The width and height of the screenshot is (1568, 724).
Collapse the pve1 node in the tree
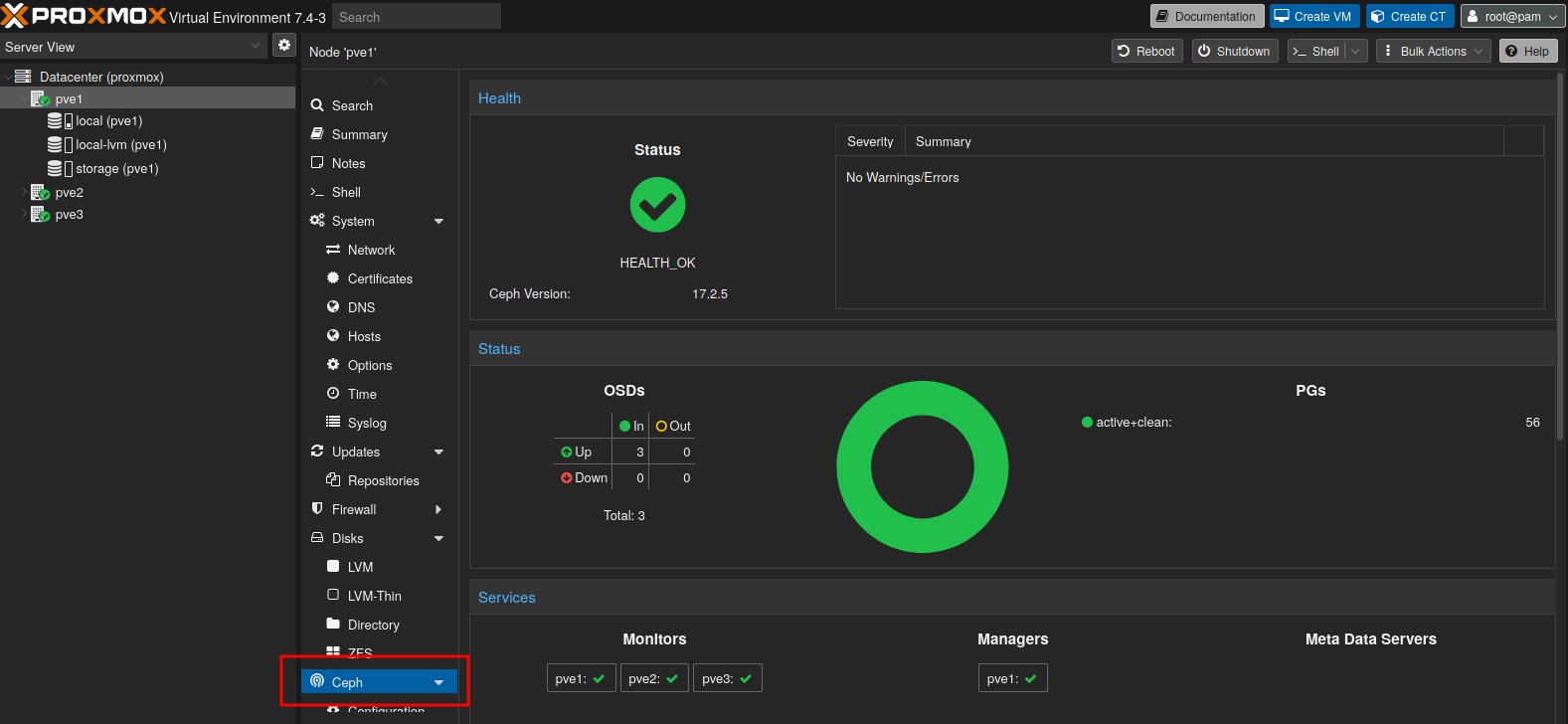pyautogui.click(x=24, y=98)
